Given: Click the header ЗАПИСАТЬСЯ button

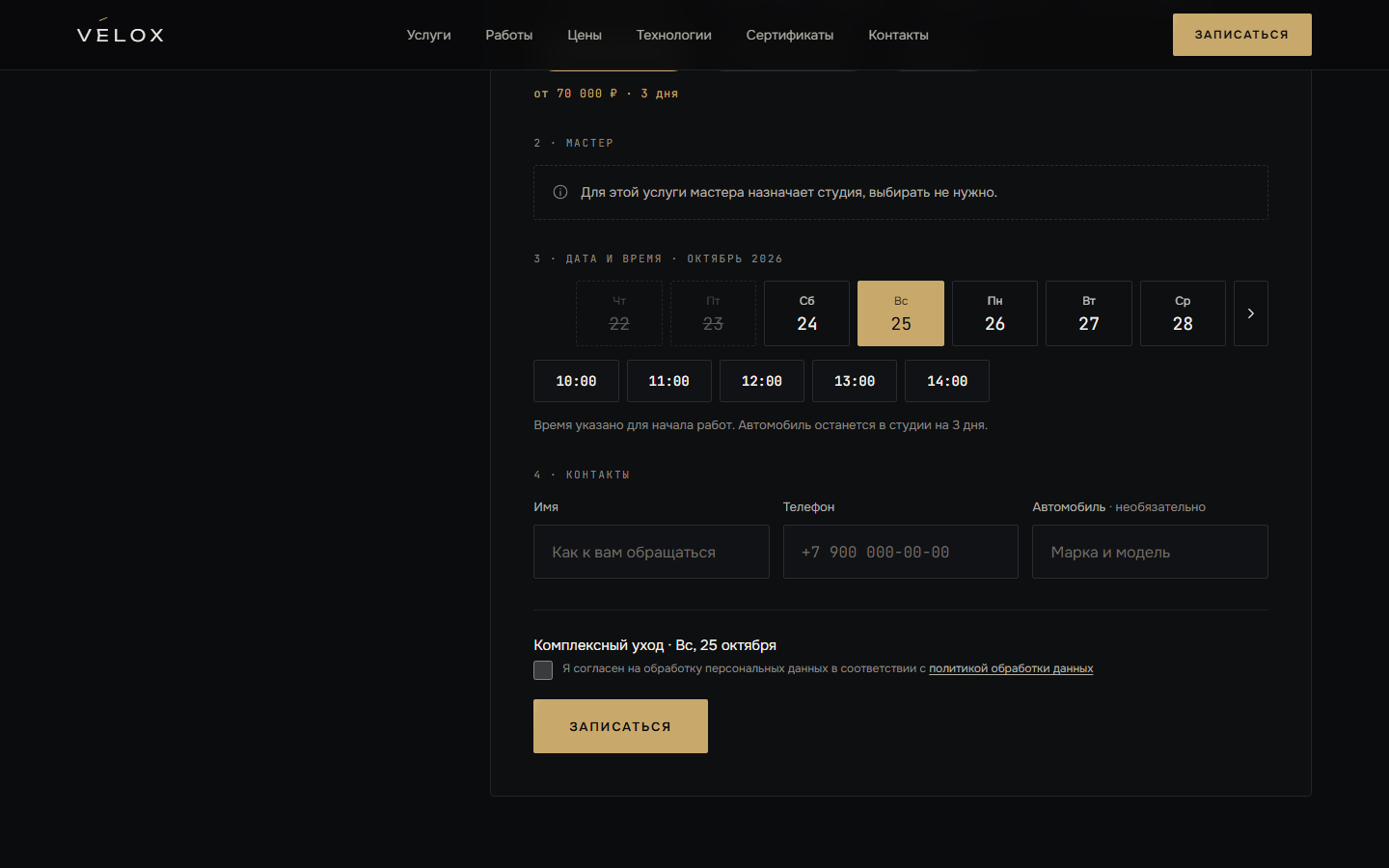Looking at the screenshot, I should [x=1242, y=35].
